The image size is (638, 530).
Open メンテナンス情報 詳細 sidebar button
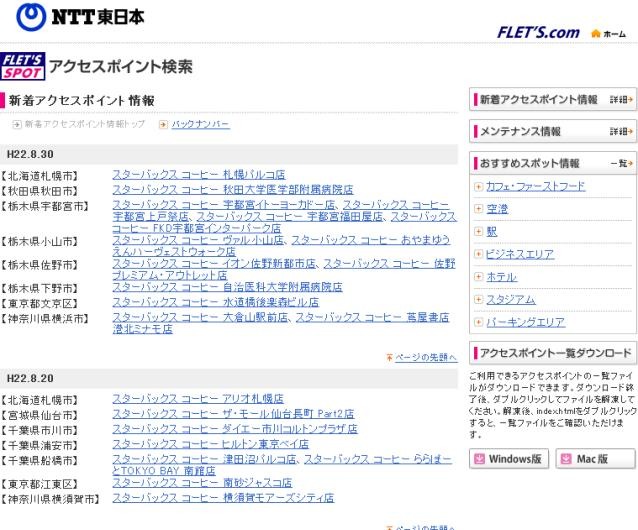553,131
